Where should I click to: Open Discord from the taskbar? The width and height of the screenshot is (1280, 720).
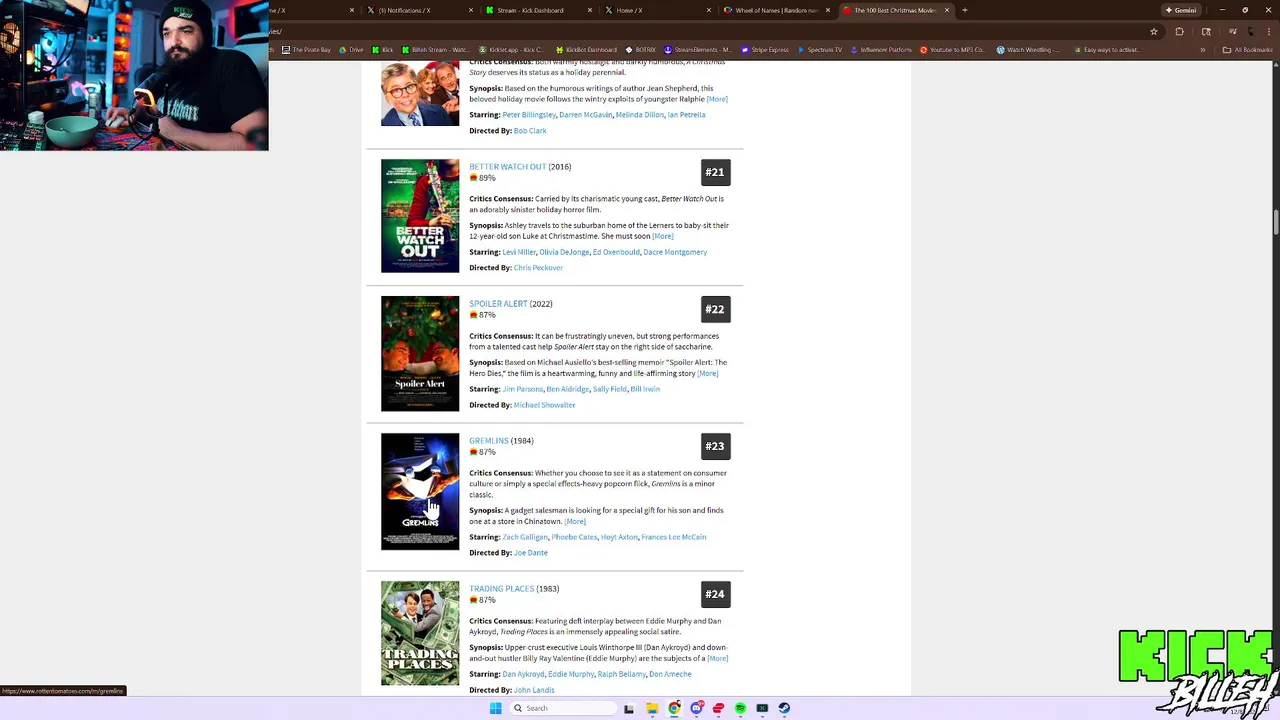(696, 708)
